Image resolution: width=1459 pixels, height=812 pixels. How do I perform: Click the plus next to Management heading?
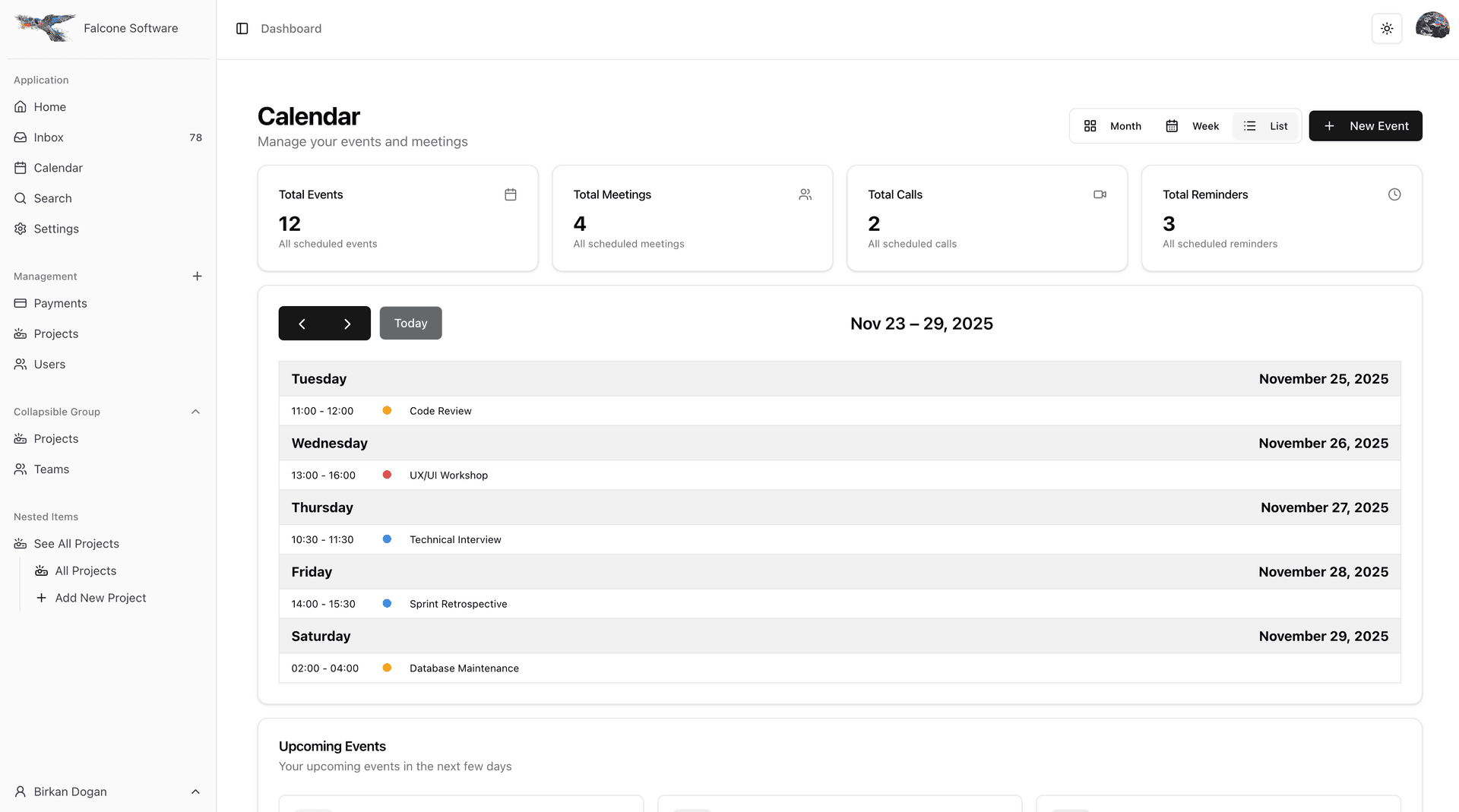(197, 276)
